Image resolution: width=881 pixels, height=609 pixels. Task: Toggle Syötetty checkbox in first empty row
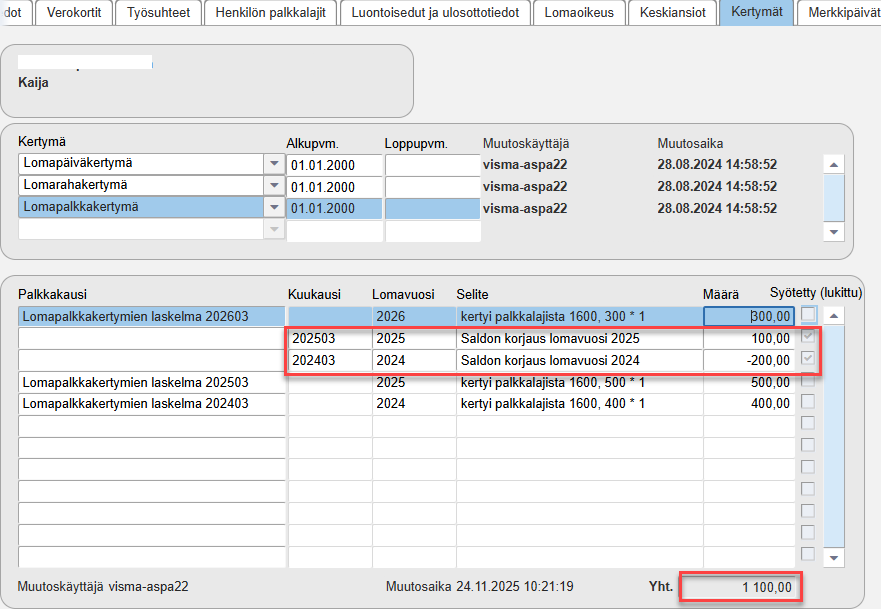808,423
